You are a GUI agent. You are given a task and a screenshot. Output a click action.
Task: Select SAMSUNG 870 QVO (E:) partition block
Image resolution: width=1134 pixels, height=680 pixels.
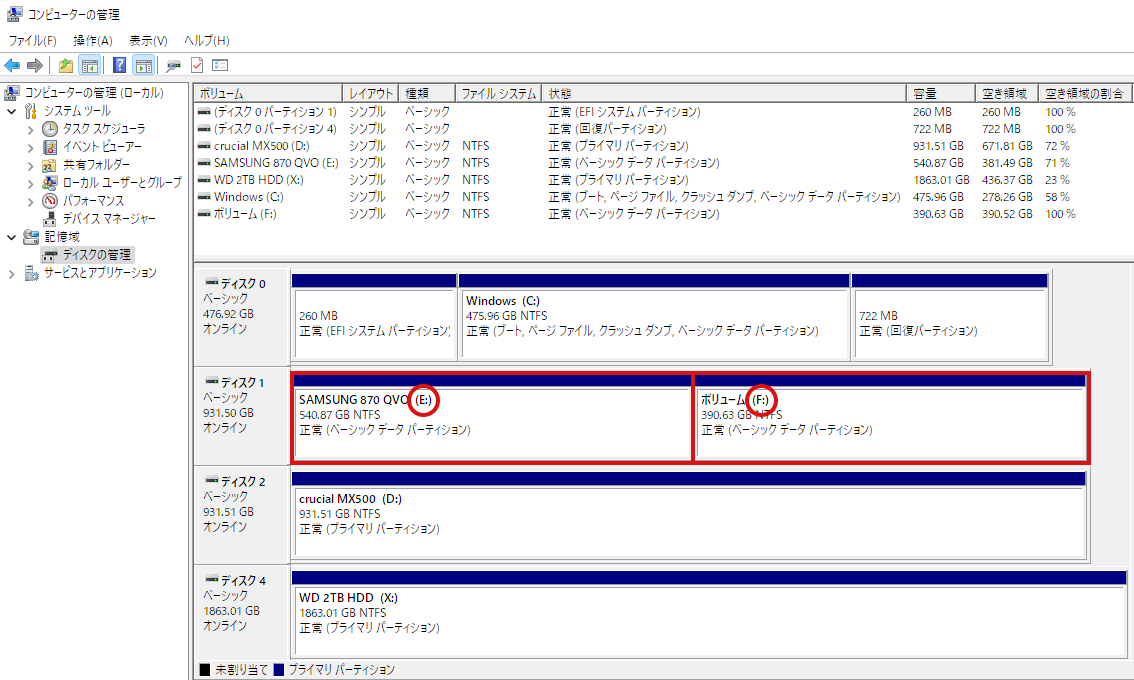pyautogui.click(x=493, y=417)
